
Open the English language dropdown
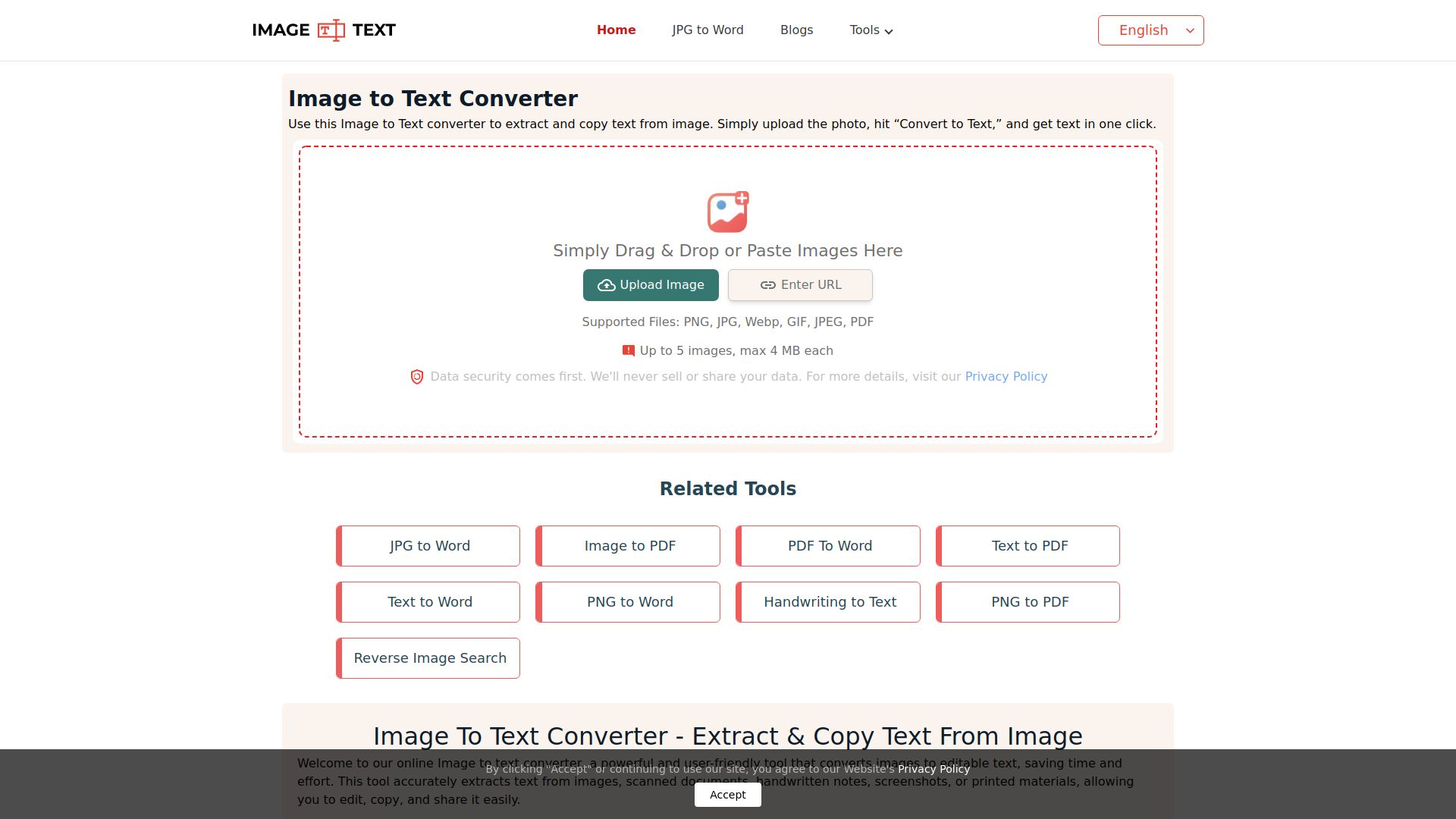[x=1150, y=30]
